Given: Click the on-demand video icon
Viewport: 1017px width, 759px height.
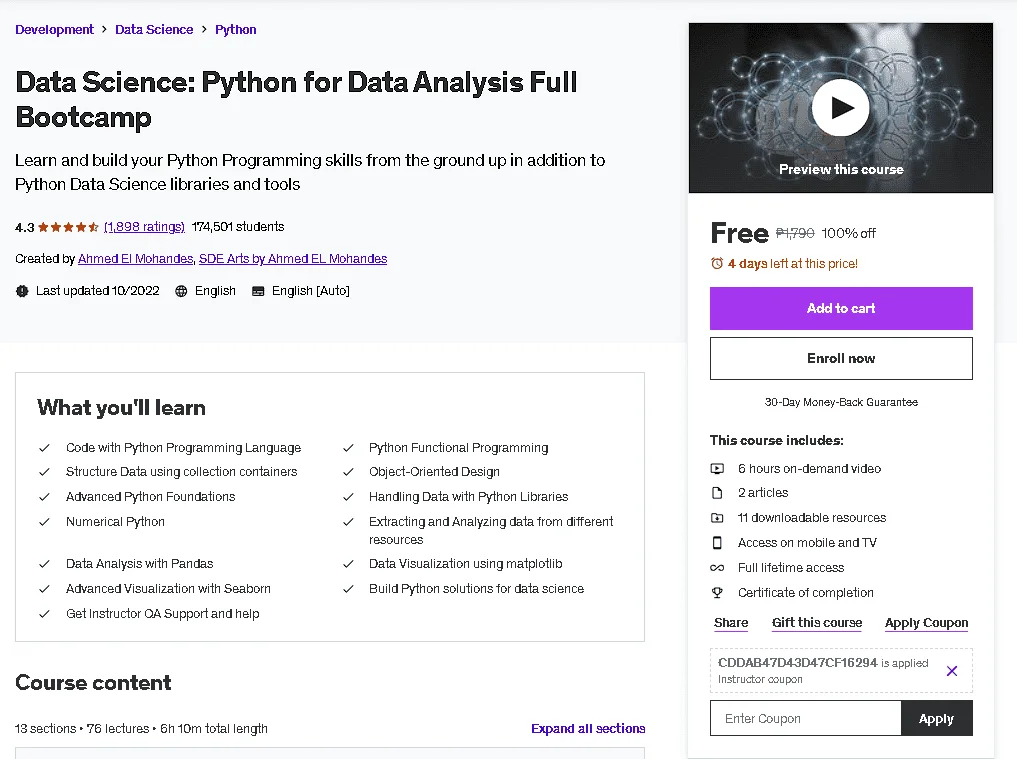Looking at the screenshot, I should pyautogui.click(x=717, y=468).
